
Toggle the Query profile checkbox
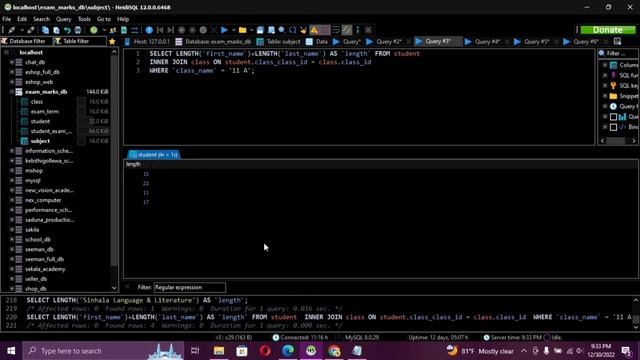tap(613, 117)
